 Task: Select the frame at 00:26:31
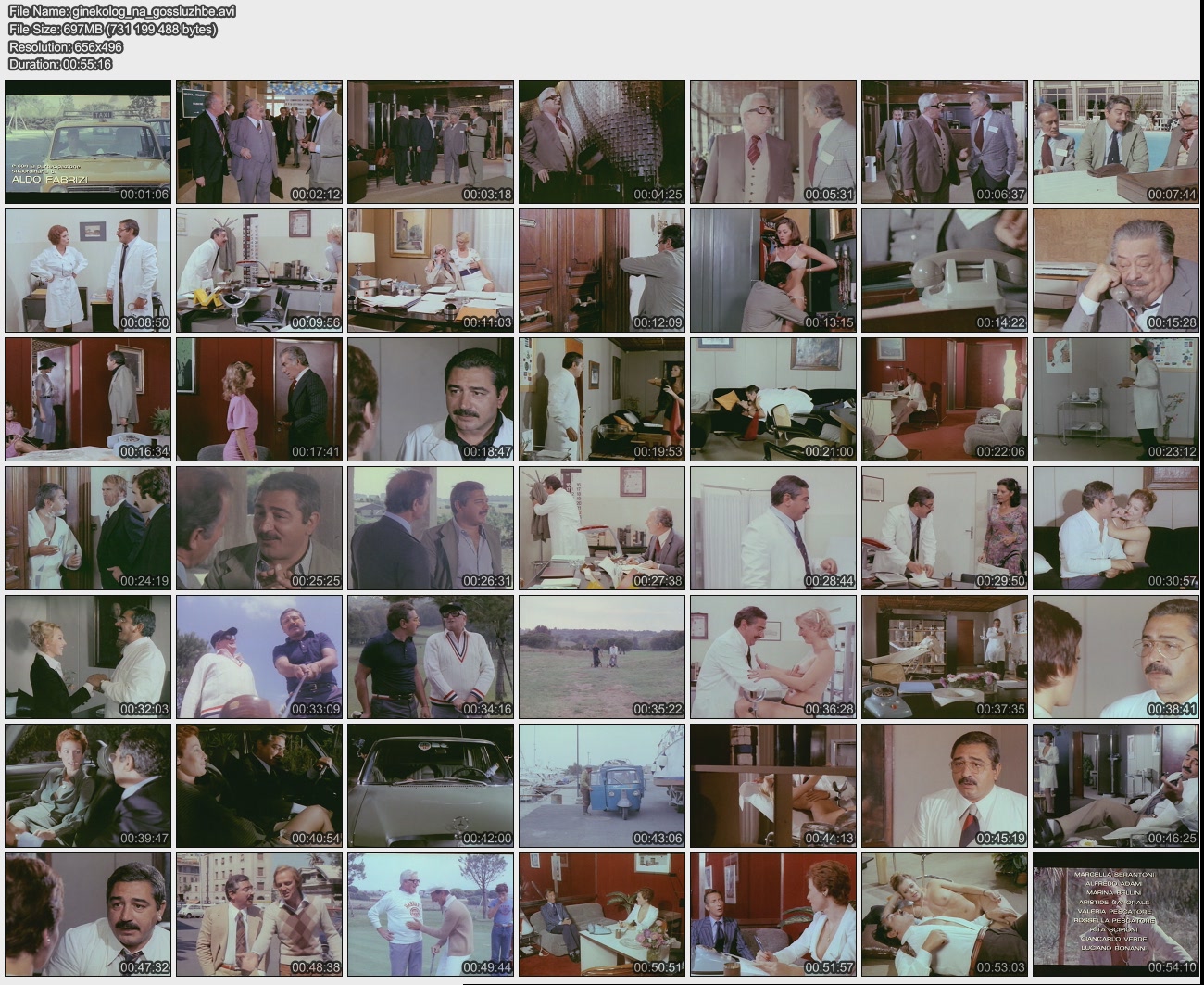431,528
